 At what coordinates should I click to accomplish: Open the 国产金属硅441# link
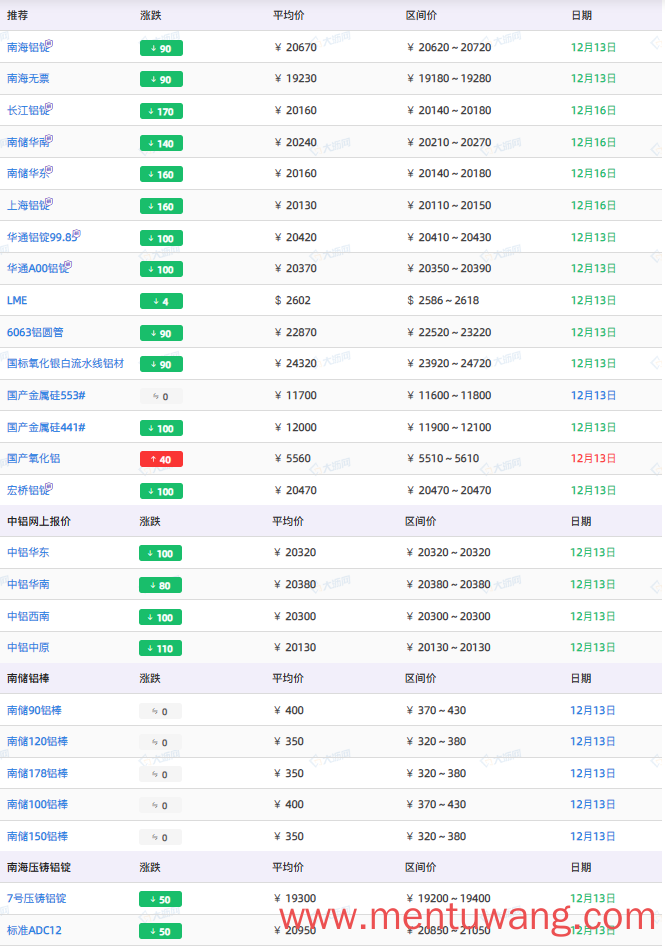pos(46,428)
